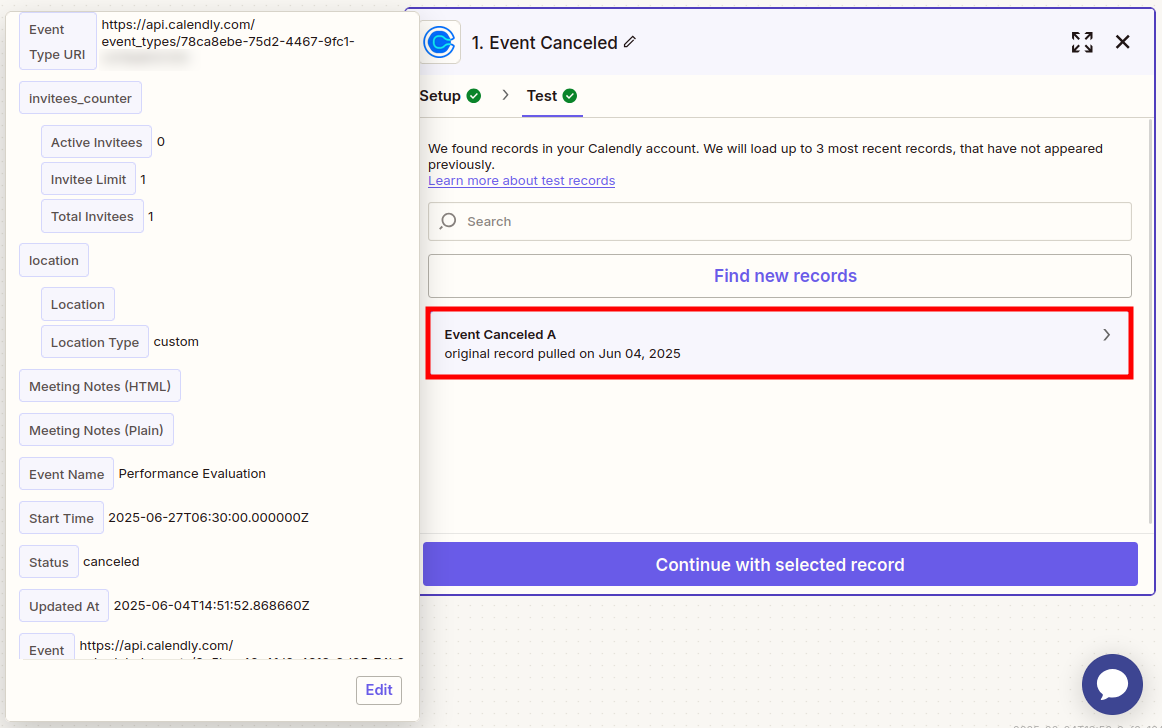This screenshot has height=728, width=1162.
Task: Click the Calendly app logo icon
Action: click(439, 42)
